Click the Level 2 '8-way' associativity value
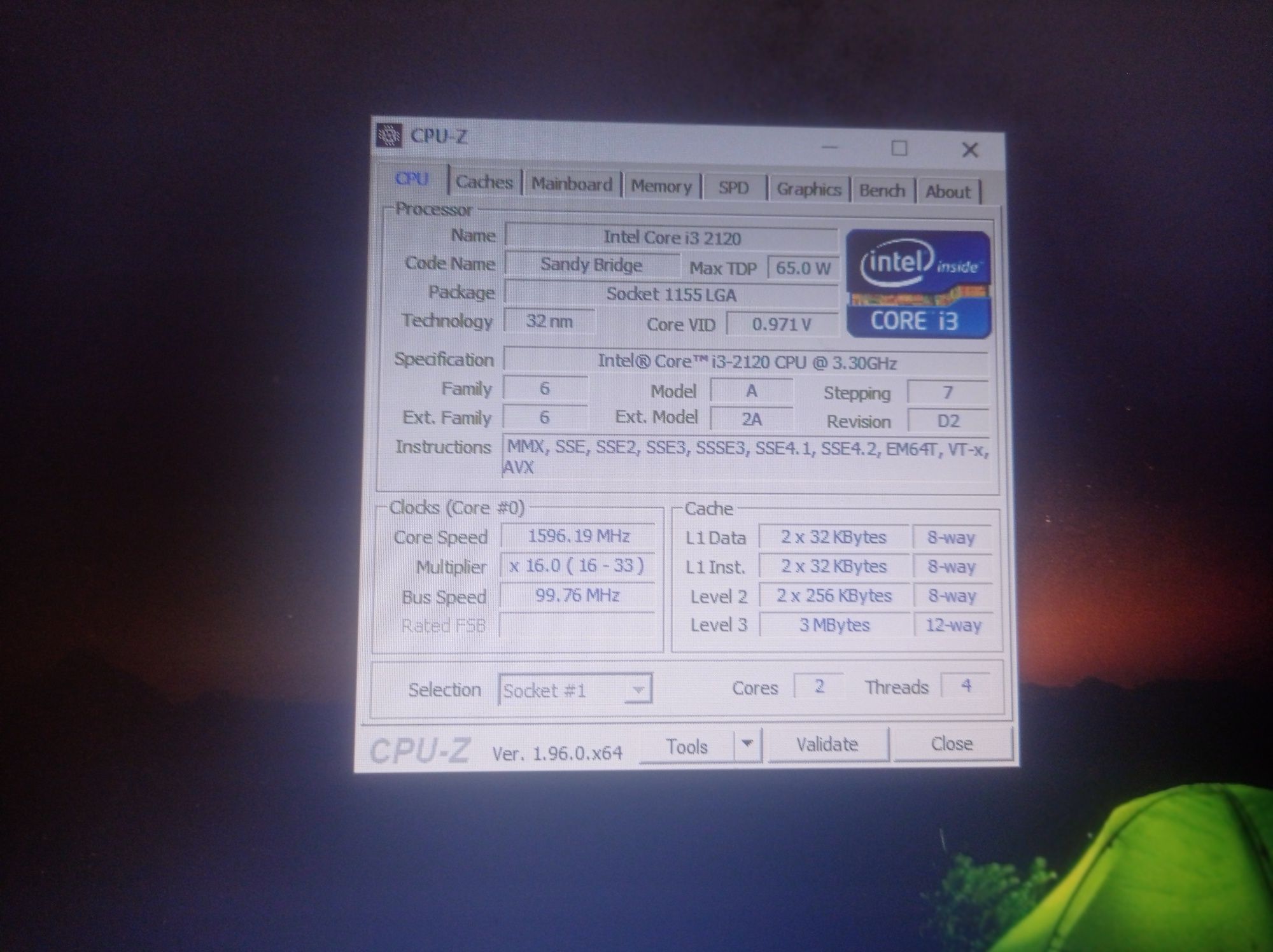The height and width of the screenshot is (952, 1273). 952,596
